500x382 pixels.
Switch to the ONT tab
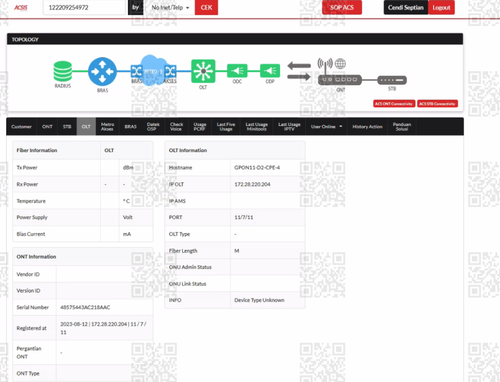[x=47, y=127]
